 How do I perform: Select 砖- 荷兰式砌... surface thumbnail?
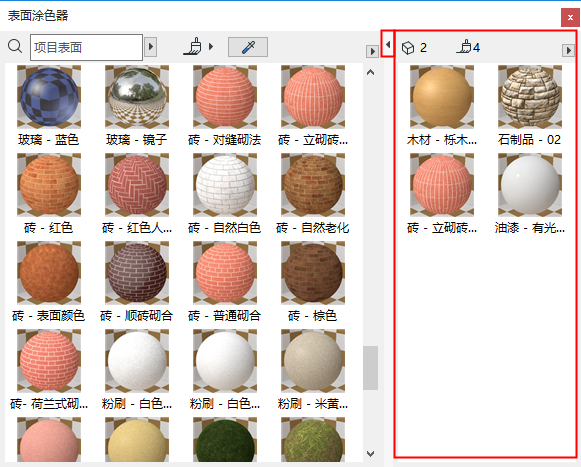coord(49,361)
